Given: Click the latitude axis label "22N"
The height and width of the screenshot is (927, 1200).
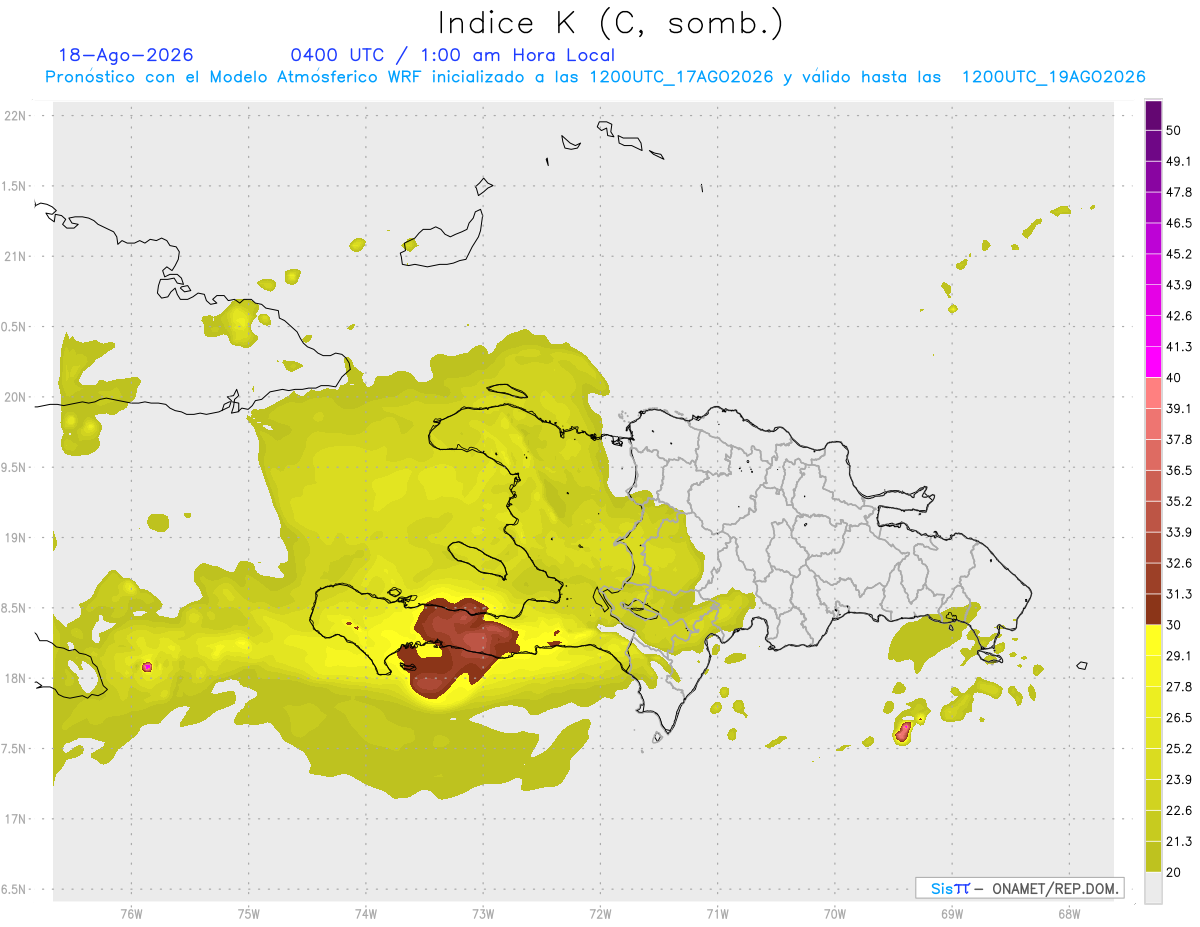Looking at the screenshot, I should (15, 116).
